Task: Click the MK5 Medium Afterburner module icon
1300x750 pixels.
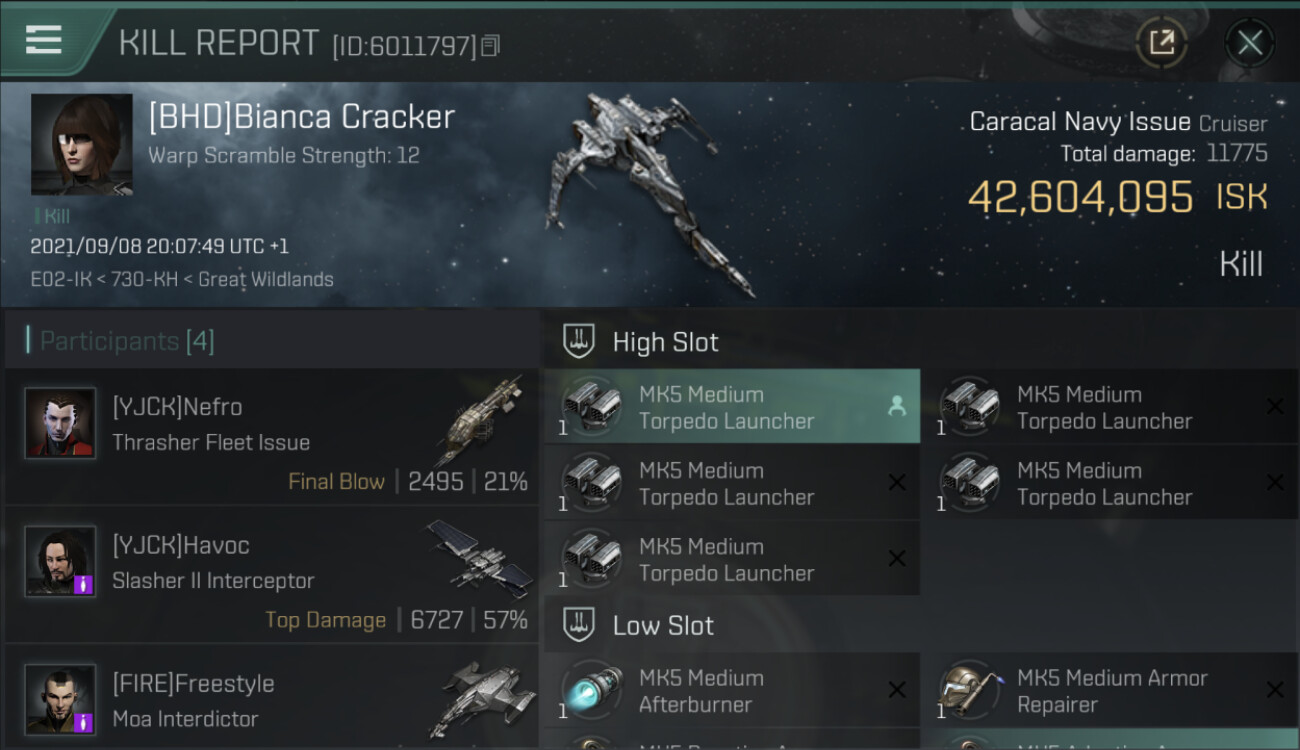Action: (591, 691)
